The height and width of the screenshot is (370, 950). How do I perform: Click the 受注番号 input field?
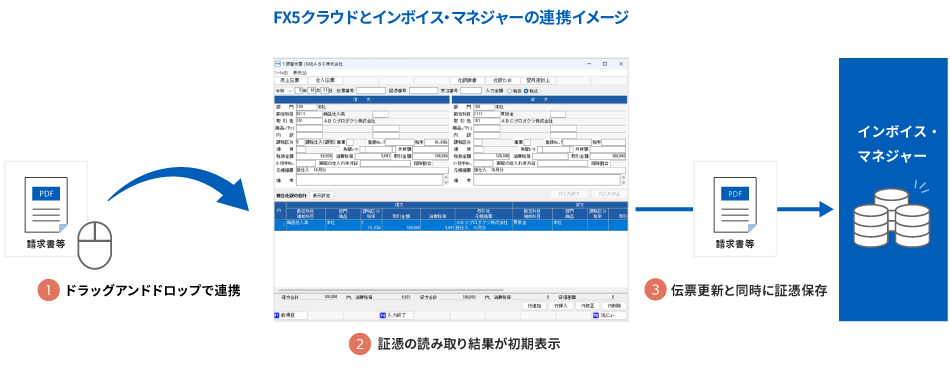pyautogui.click(x=471, y=91)
